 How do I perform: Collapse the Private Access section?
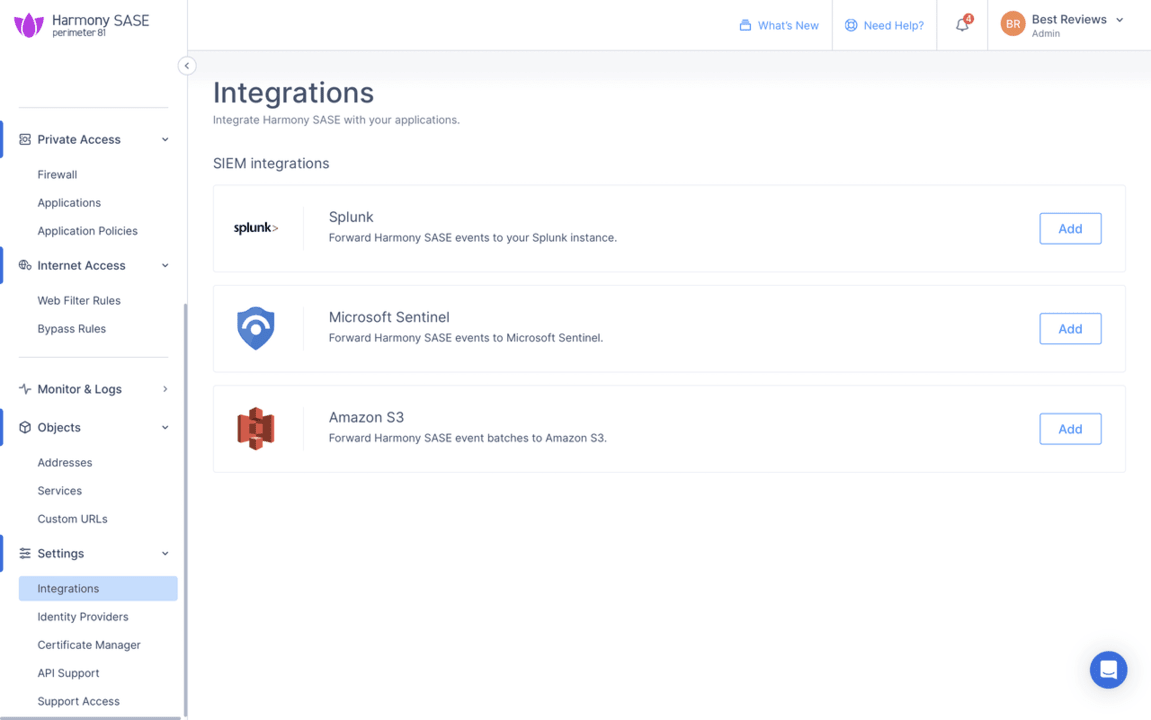[164, 139]
